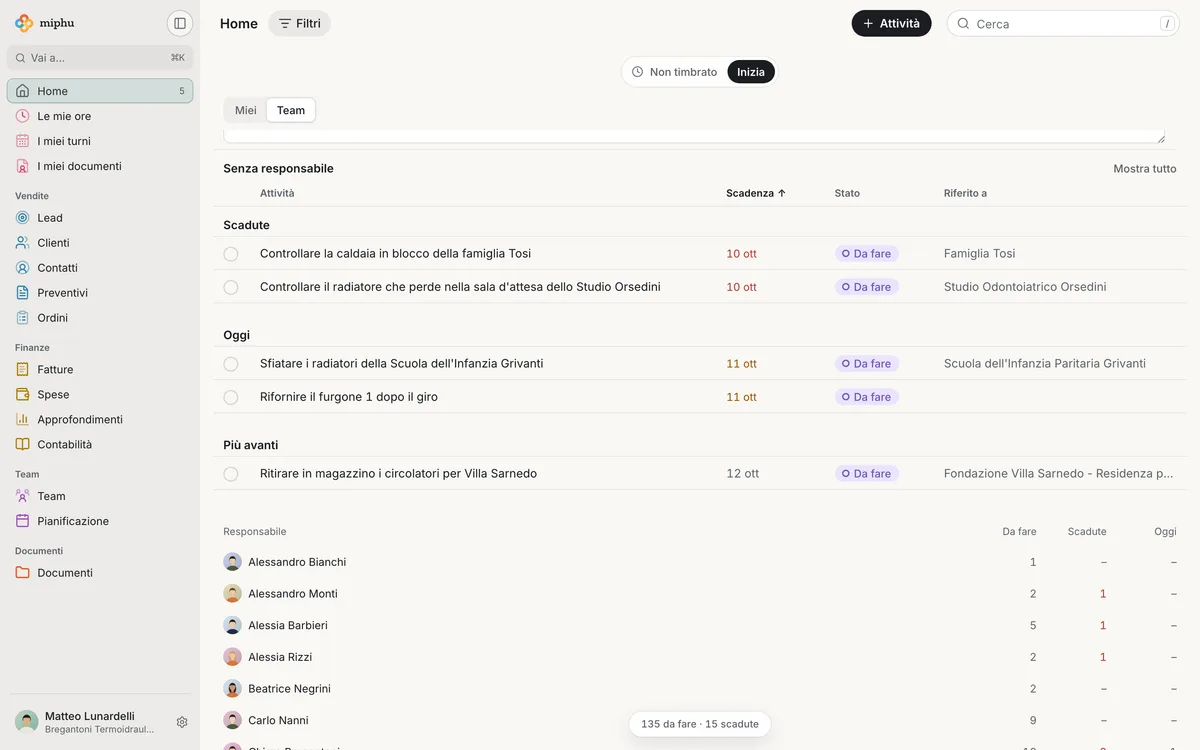Sort by Scadenza column header
Image resolution: width=1200 pixels, height=750 pixels.
click(x=756, y=193)
